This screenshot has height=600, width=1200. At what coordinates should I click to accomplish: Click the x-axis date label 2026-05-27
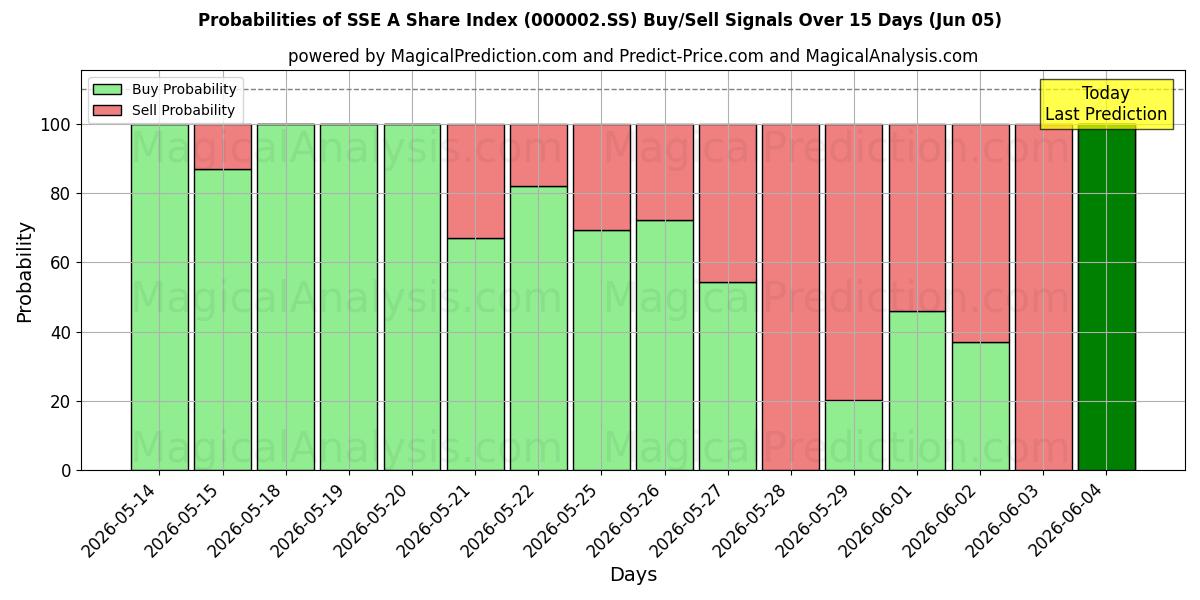pos(689,518)
